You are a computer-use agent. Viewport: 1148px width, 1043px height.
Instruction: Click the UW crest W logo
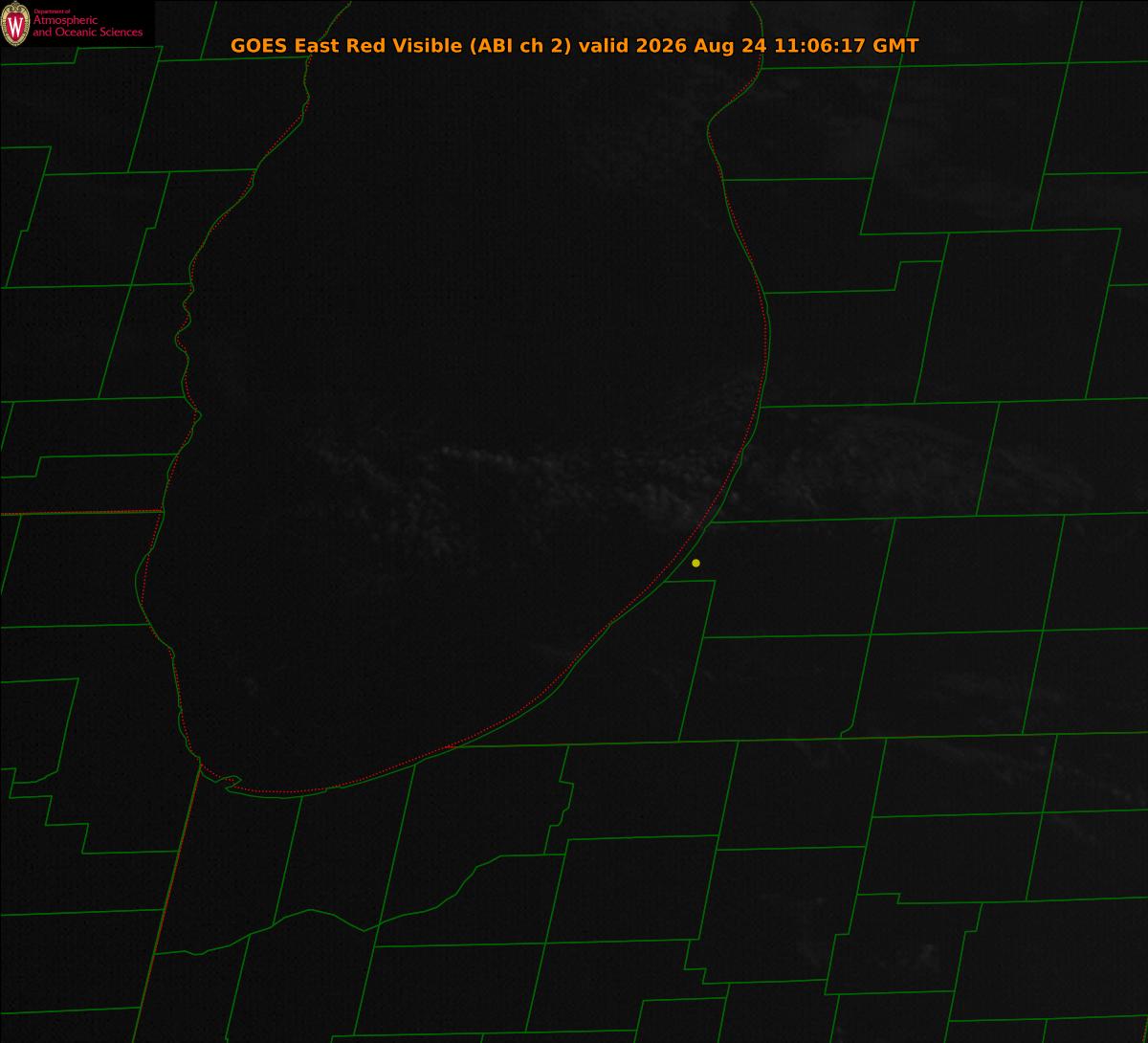pos(15,24)
